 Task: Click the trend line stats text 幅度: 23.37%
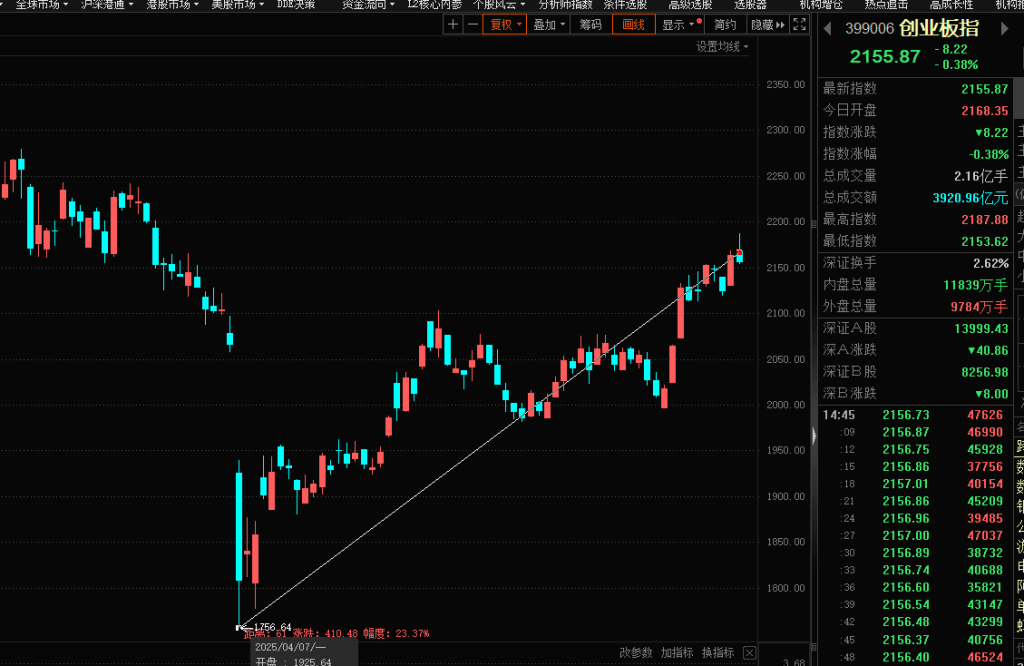(x=396, y=633)
